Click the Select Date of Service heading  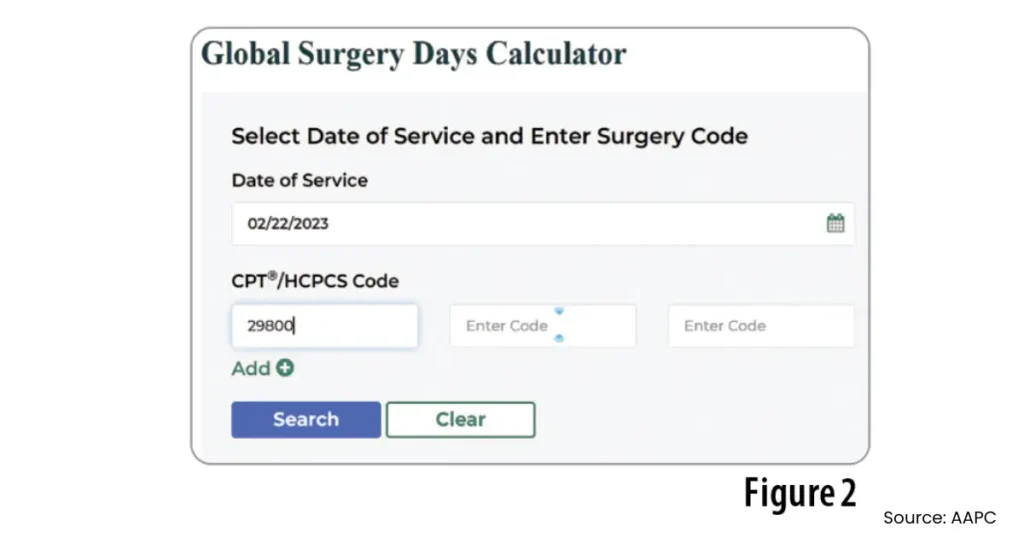[x=489, y=136]
